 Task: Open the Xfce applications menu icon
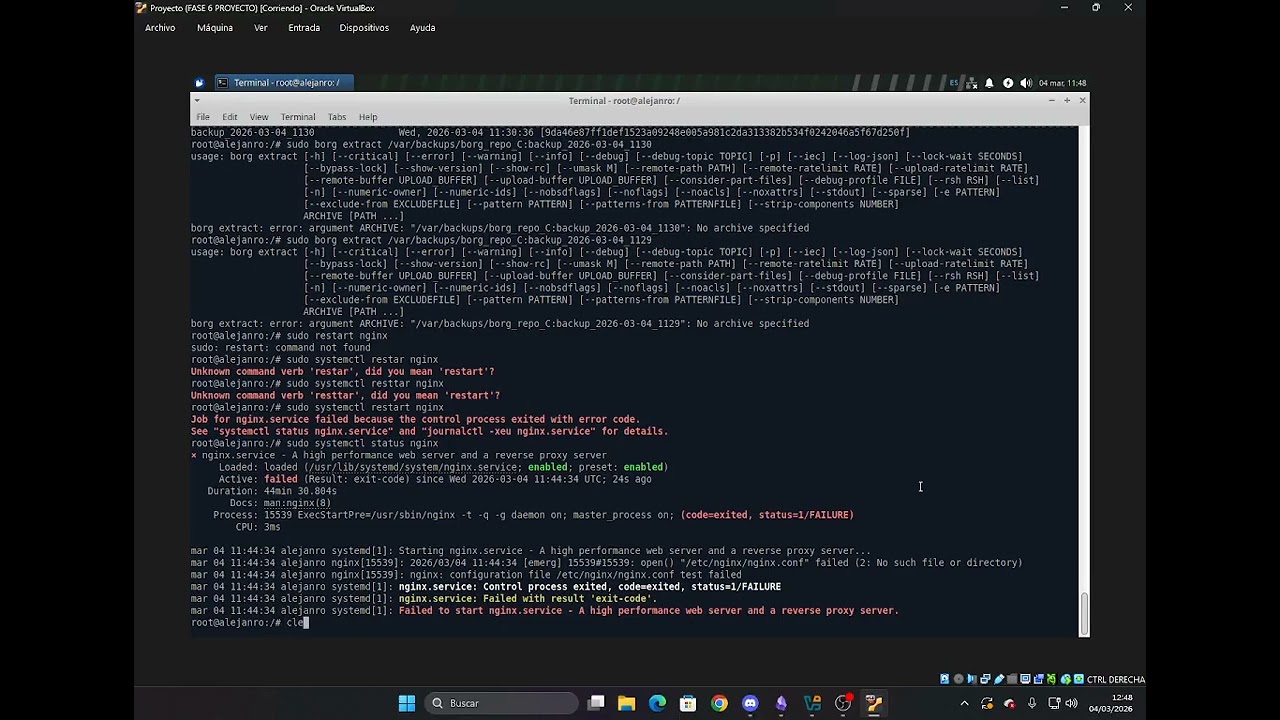(199, 83)
